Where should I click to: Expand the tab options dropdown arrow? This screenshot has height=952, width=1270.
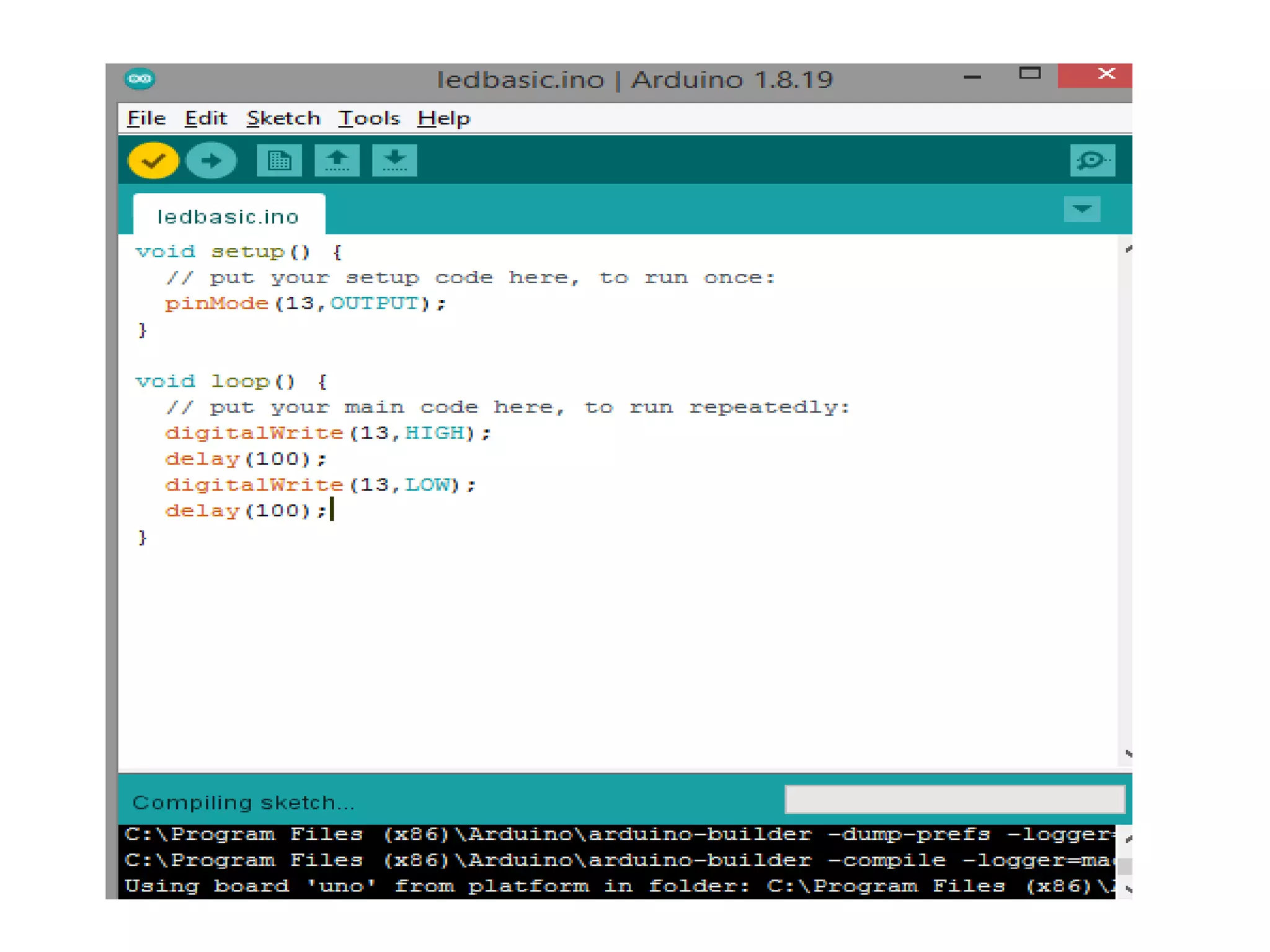[1082, 209]
